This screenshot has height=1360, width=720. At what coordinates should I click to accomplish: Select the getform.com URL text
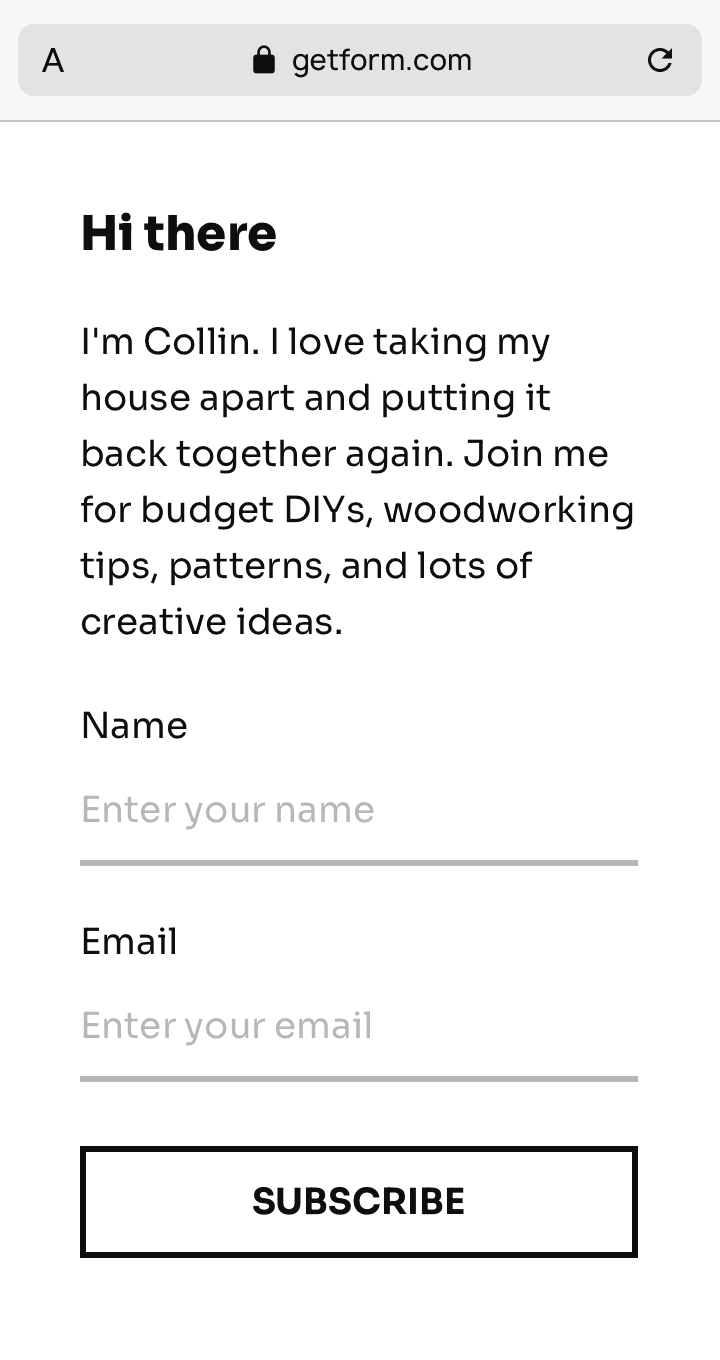point(381,60)
